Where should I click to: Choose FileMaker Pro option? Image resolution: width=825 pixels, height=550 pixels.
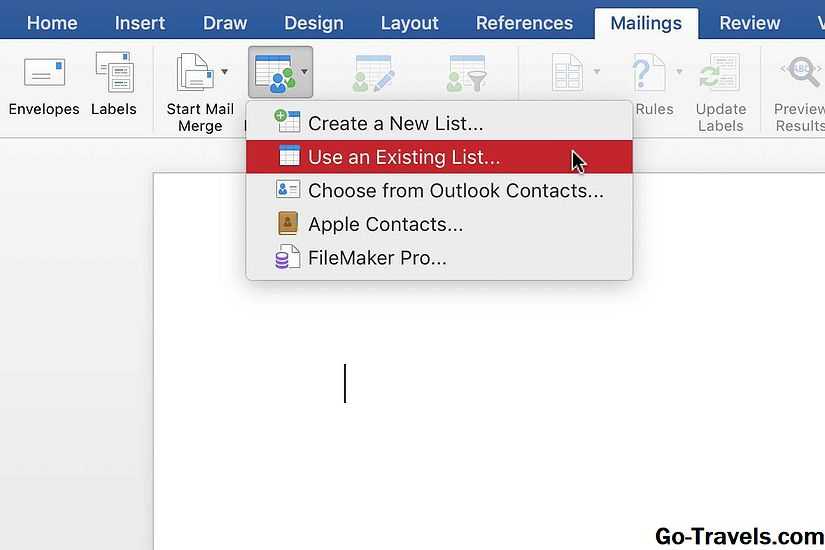[x=377, y=258]
